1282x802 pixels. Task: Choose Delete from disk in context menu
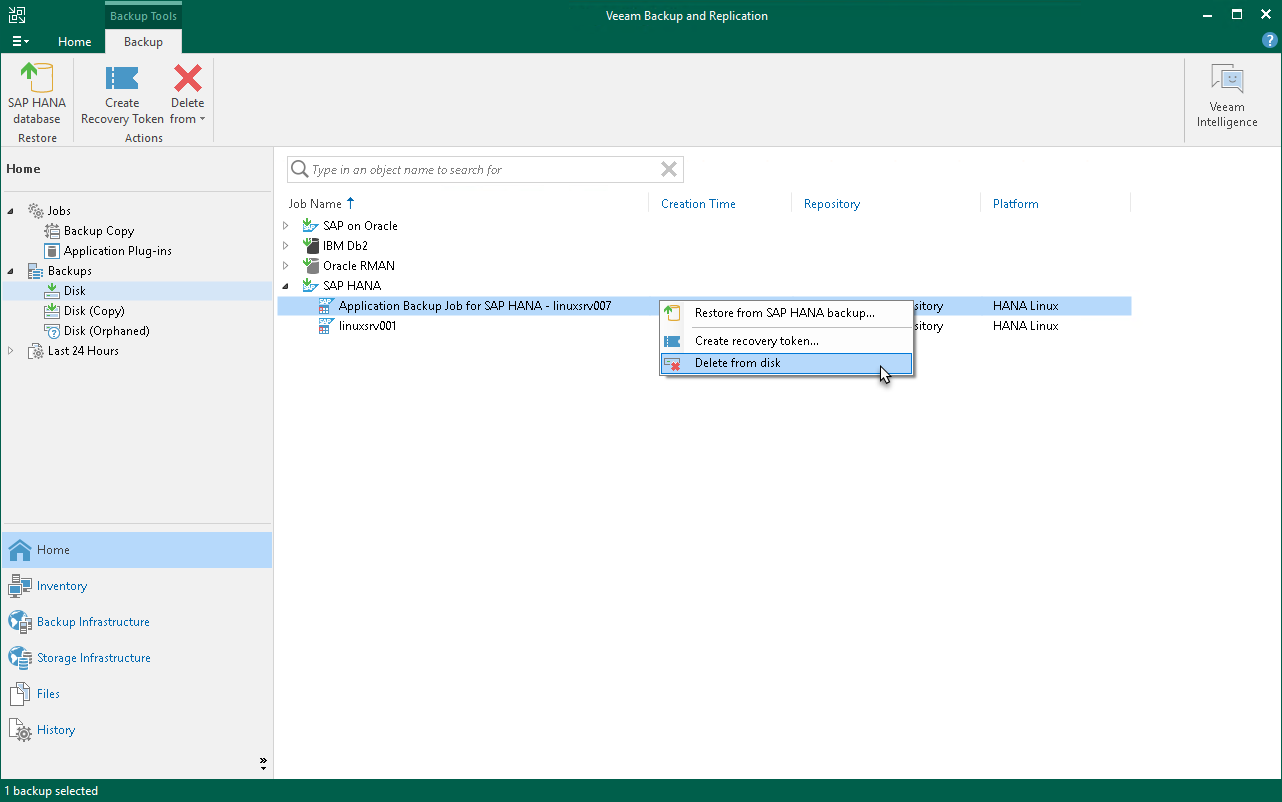coord(738,363)
